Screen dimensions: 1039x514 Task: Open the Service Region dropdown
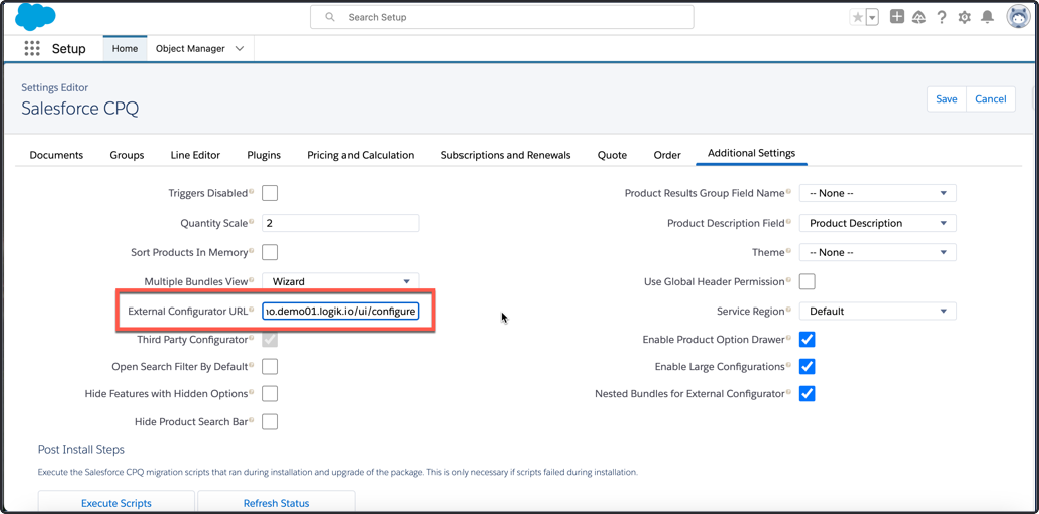[x=877, y=311]
